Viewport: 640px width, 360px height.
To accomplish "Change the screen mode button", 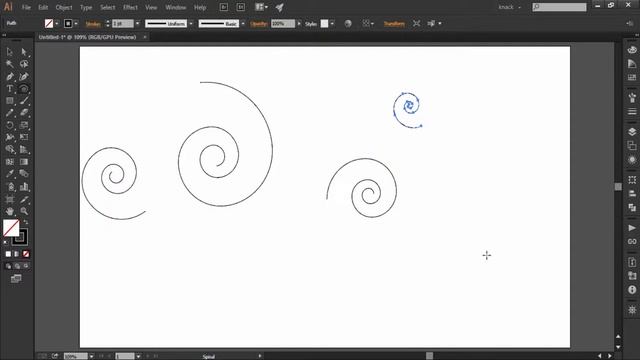I will pos(16,279).
